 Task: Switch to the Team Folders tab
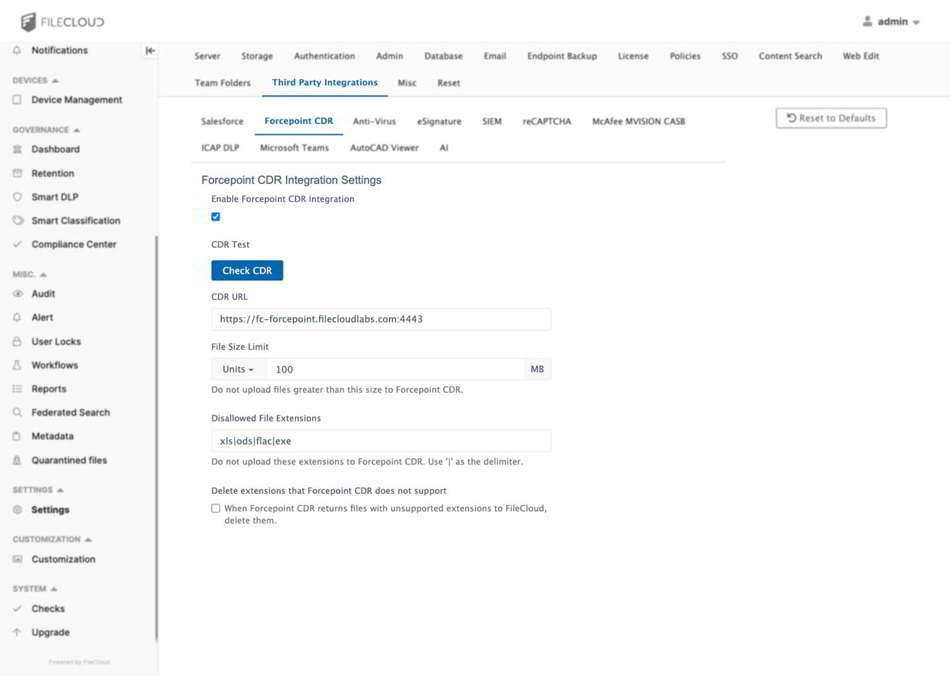coord(222,83)
